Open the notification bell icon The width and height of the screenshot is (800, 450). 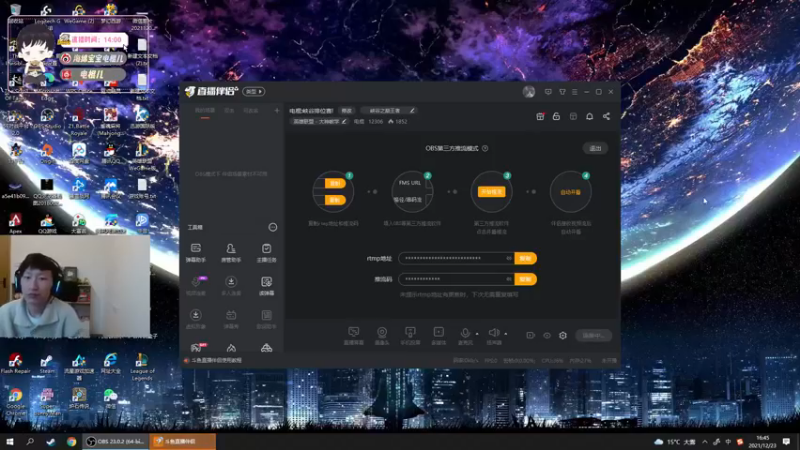[589, 116]
